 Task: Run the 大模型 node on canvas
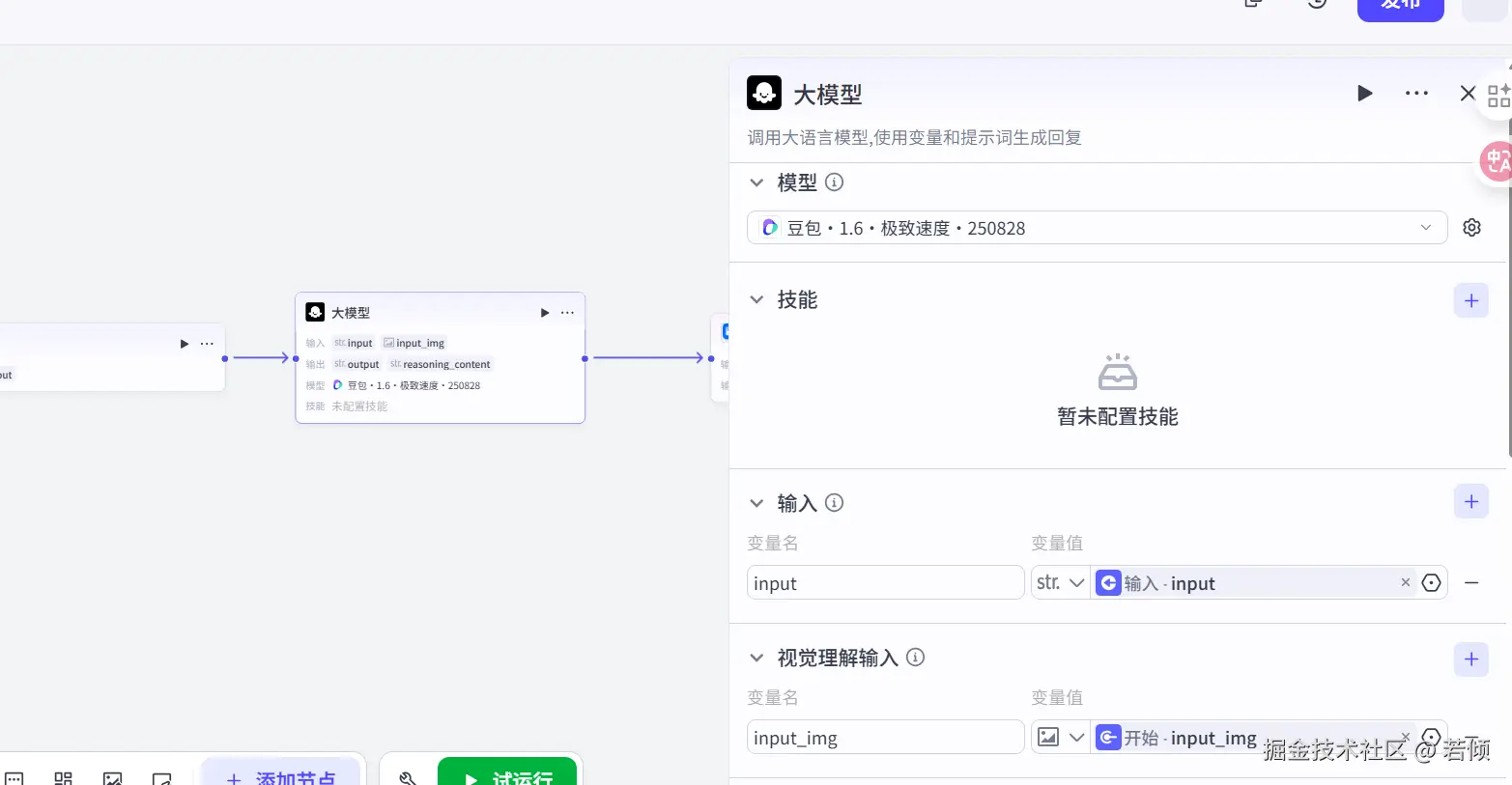545,313
